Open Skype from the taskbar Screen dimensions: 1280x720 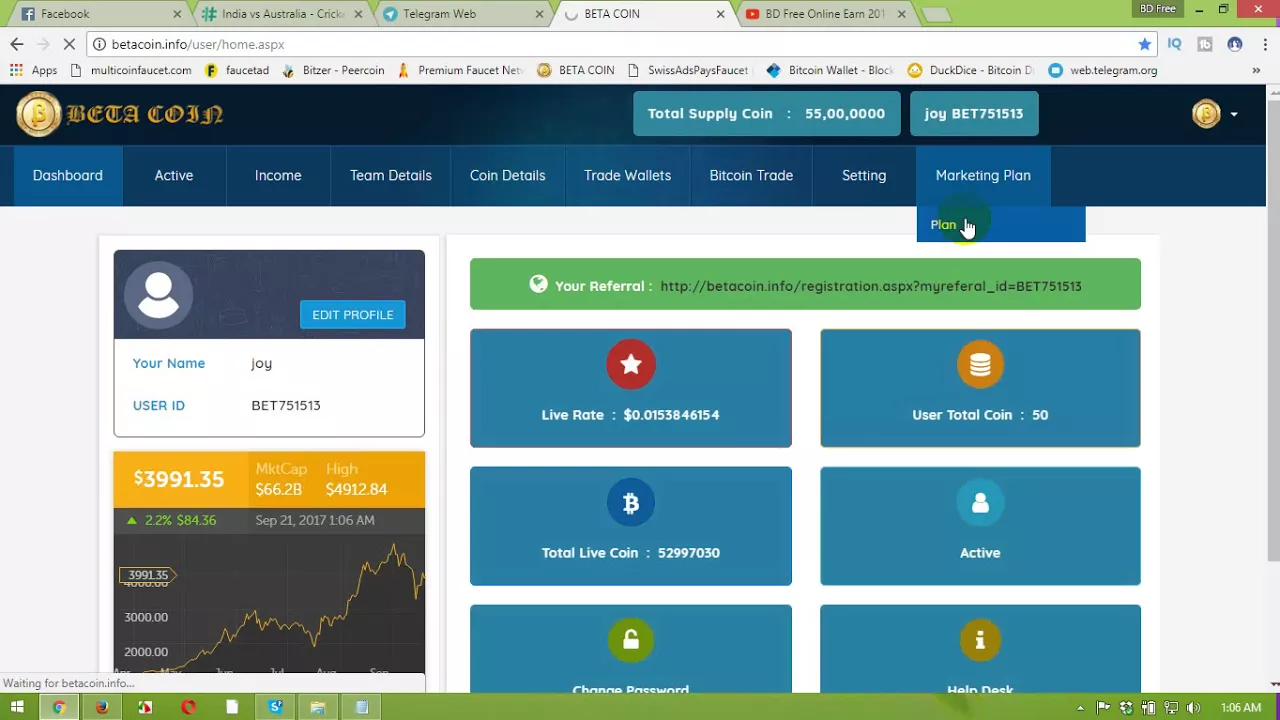pyautogui.click(x=275, y=707)
